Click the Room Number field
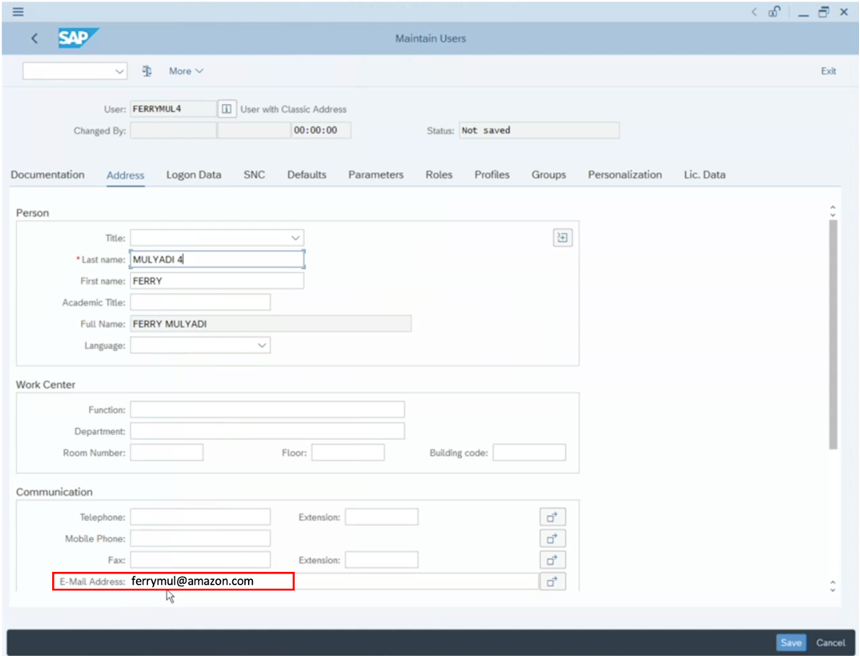 pos(167,453)
